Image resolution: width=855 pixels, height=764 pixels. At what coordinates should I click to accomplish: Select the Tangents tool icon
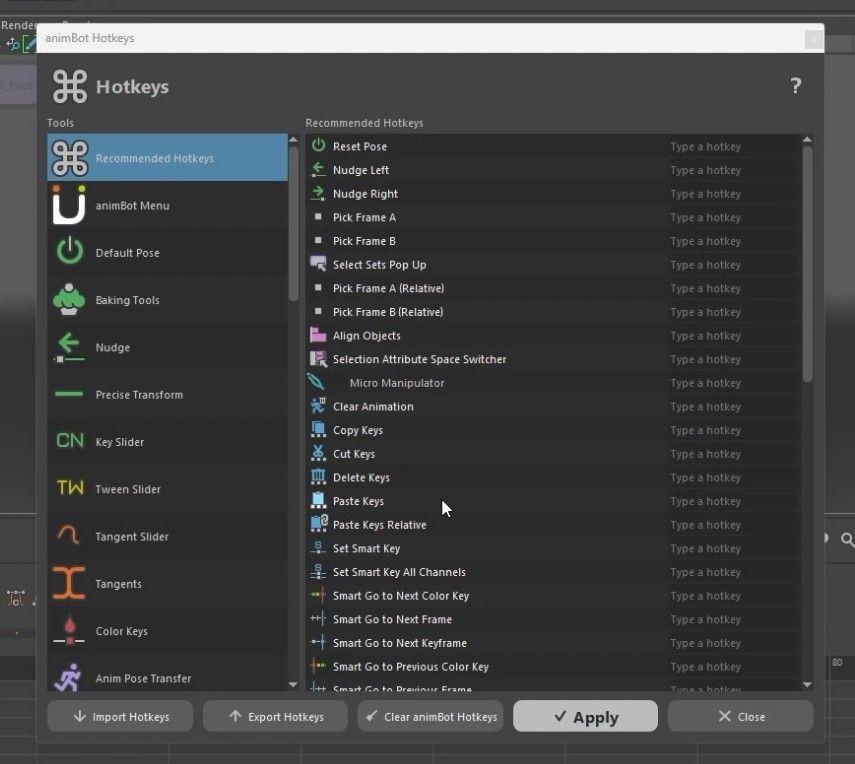point(69,583)
